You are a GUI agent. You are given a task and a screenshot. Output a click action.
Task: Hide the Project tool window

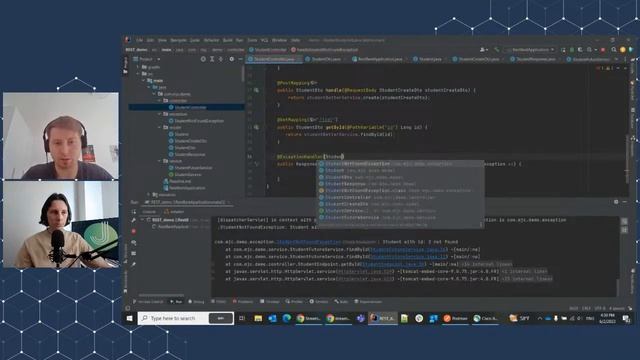tap(240, 59)
